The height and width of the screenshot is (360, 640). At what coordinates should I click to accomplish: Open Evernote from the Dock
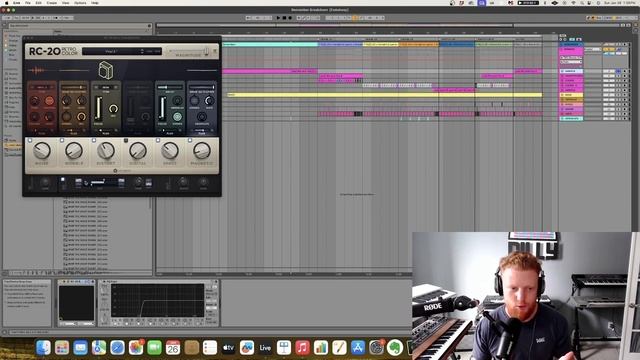click(x=395, y=348)
